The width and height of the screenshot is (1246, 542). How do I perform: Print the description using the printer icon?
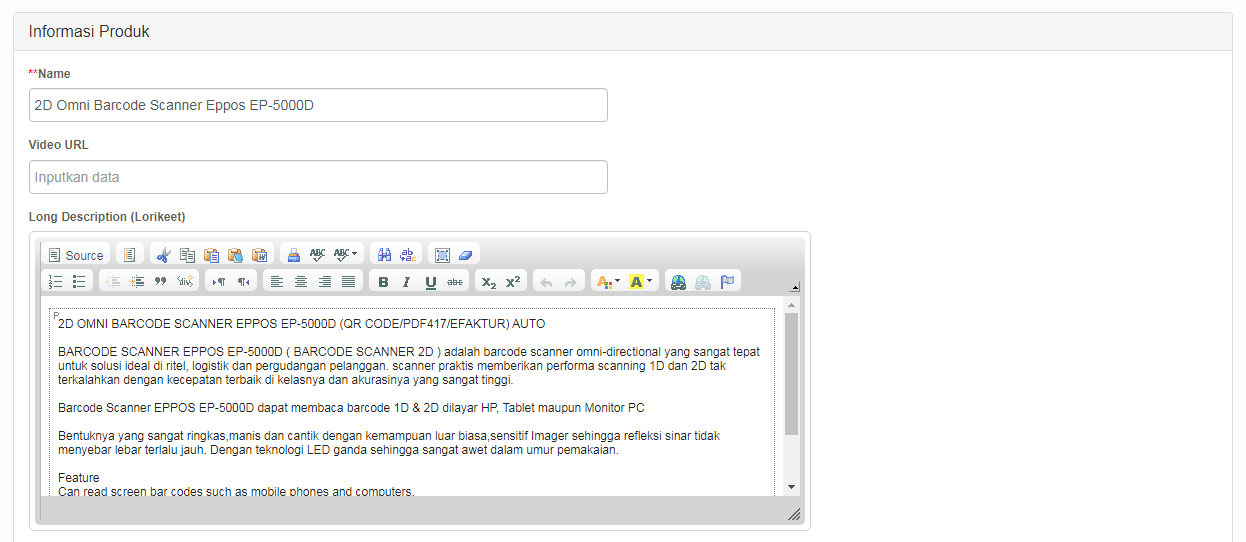click(294, 255)
